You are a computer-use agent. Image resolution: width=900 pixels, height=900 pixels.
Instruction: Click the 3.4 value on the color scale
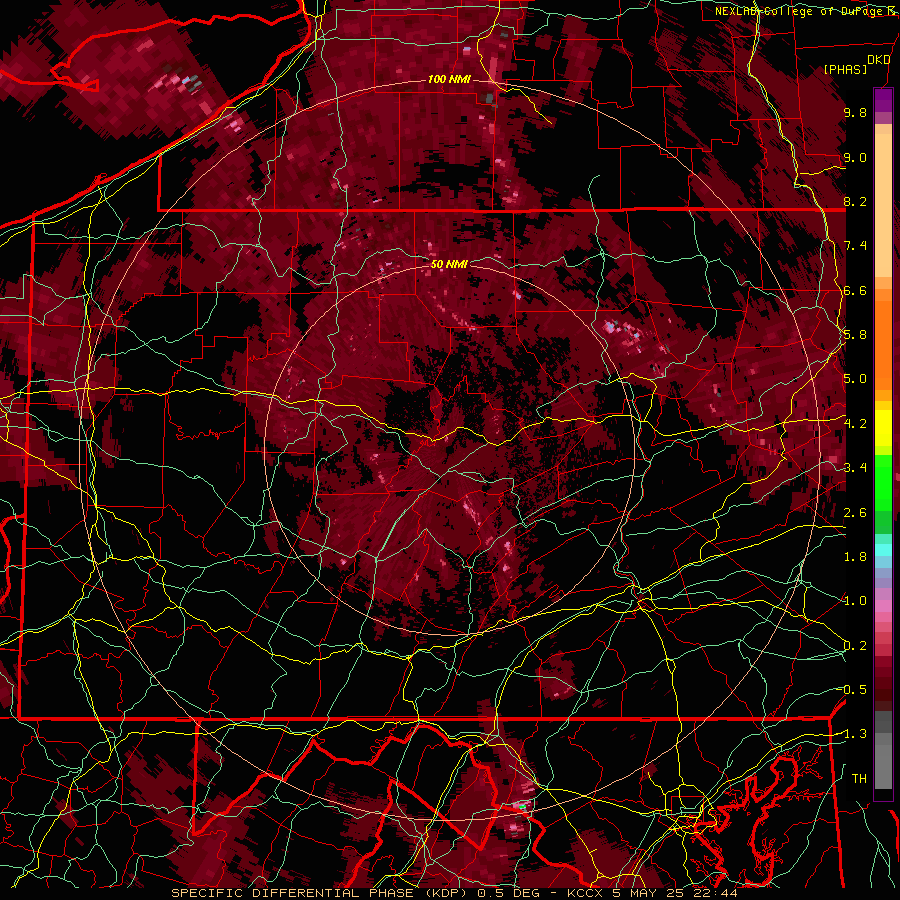pyautogui.click(x=855, y=468)
